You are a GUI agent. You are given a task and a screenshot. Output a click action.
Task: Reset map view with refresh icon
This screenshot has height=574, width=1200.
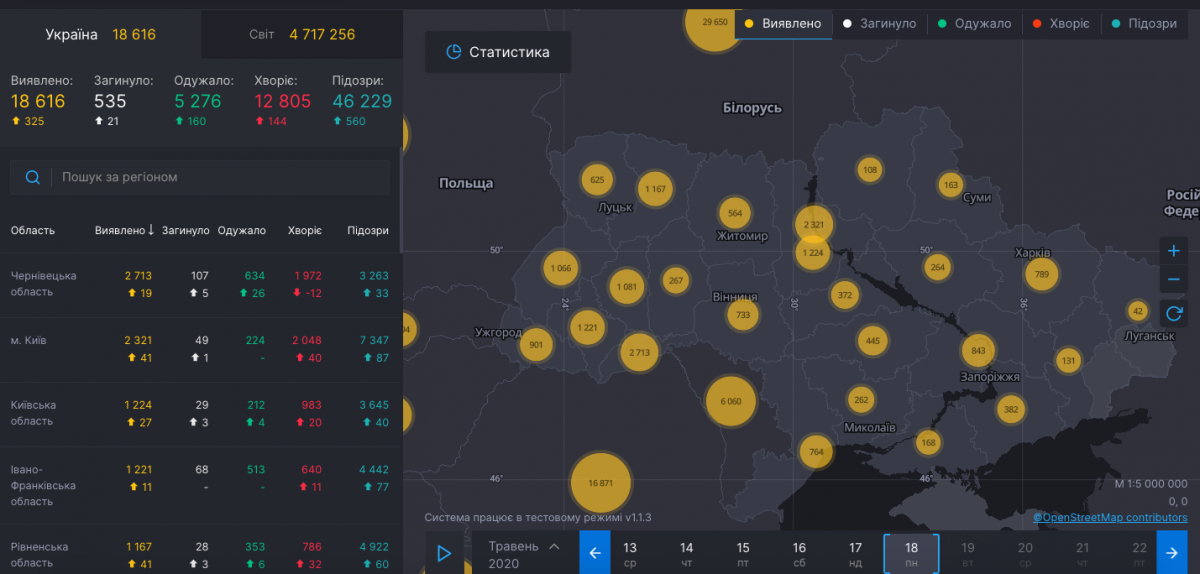[1174, 313]
